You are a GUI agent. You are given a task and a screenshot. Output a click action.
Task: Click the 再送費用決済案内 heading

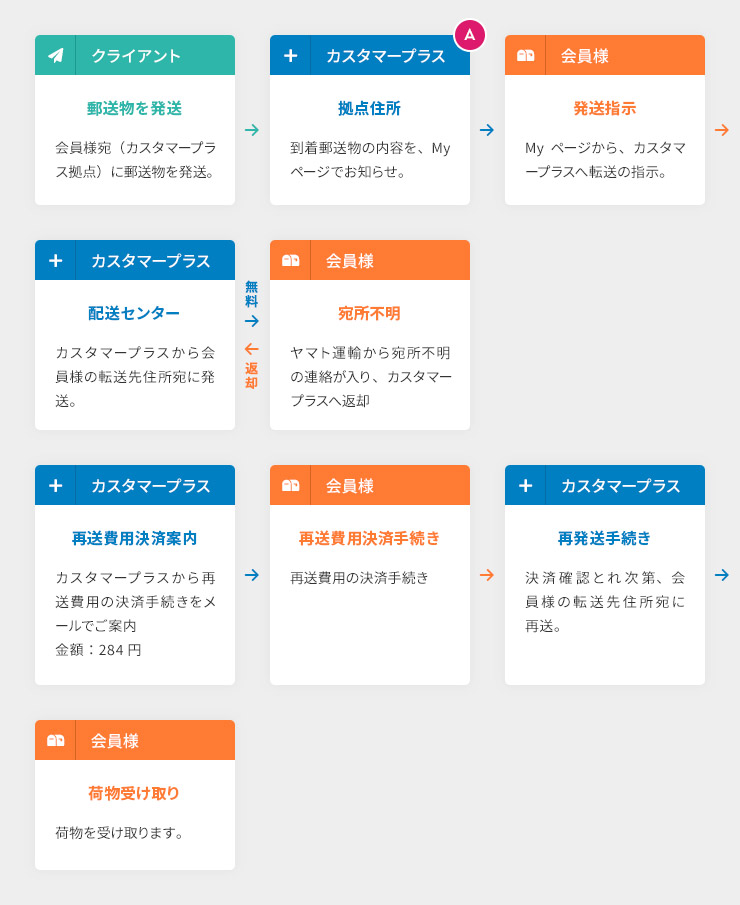134,538
